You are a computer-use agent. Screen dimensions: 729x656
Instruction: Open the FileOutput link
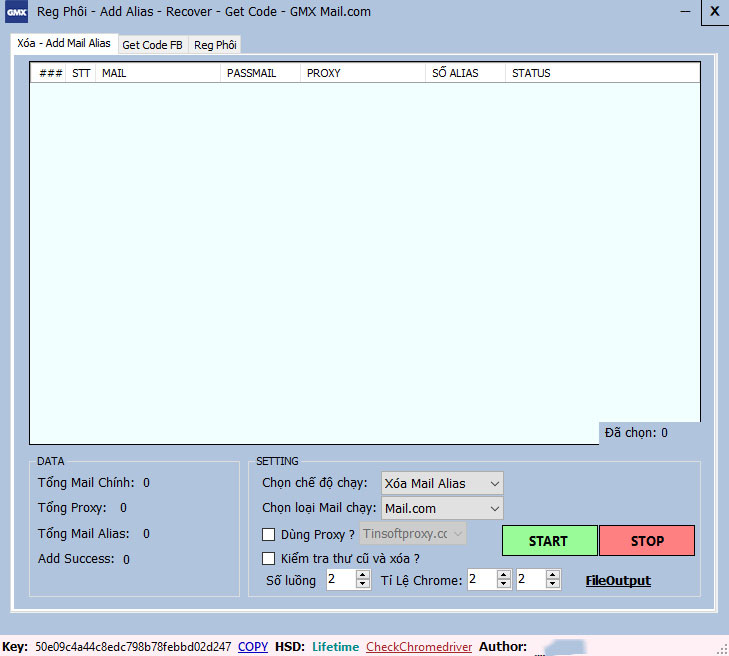[x=618, y=581]
